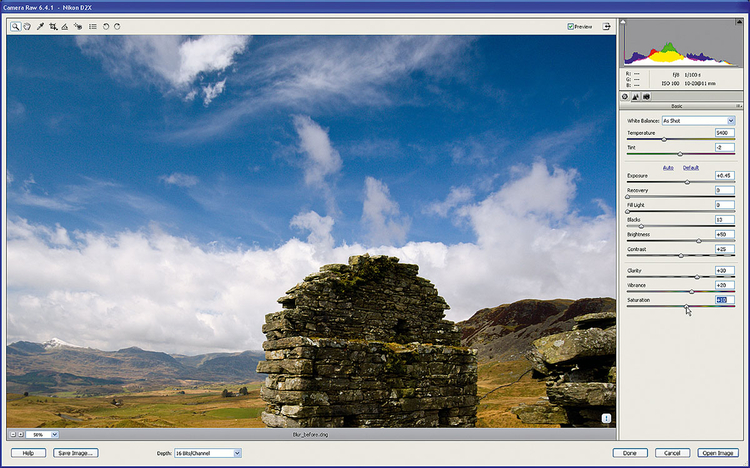Select the Red Eye Removal tool
Image resolution: width=750 pixels, height=468 pixels.
coord(78,27)
